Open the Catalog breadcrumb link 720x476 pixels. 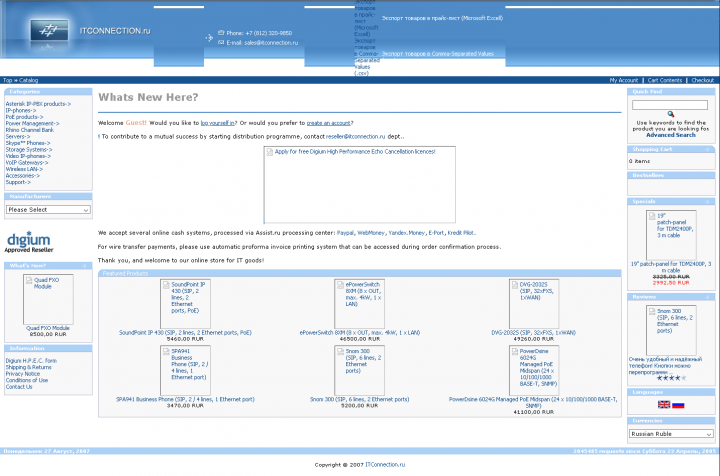[x=28, y=80]
